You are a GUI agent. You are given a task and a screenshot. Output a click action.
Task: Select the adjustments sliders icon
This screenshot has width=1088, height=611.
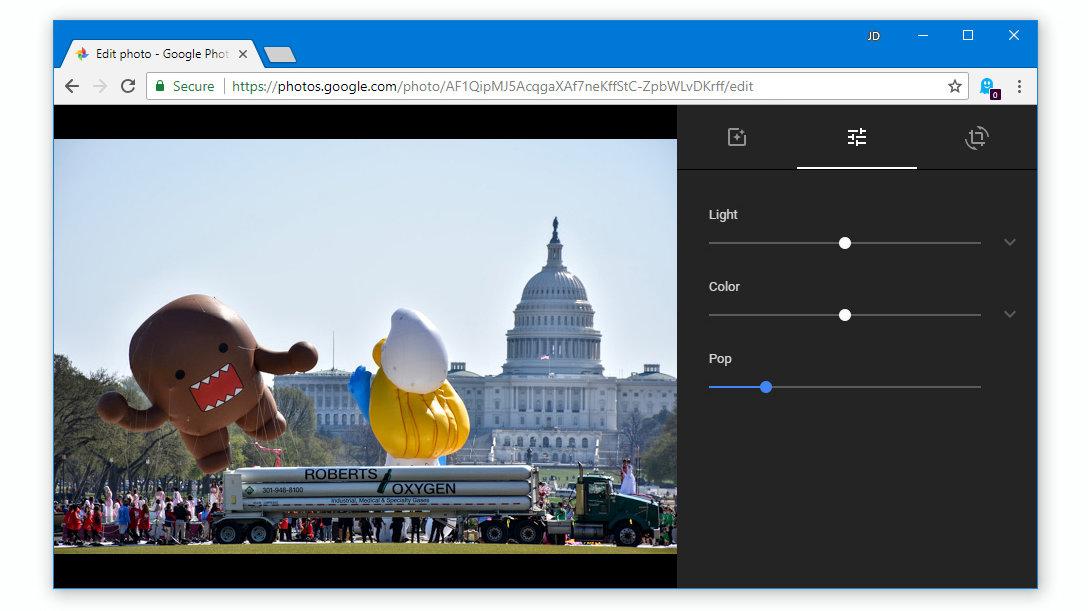pos(856,138)
